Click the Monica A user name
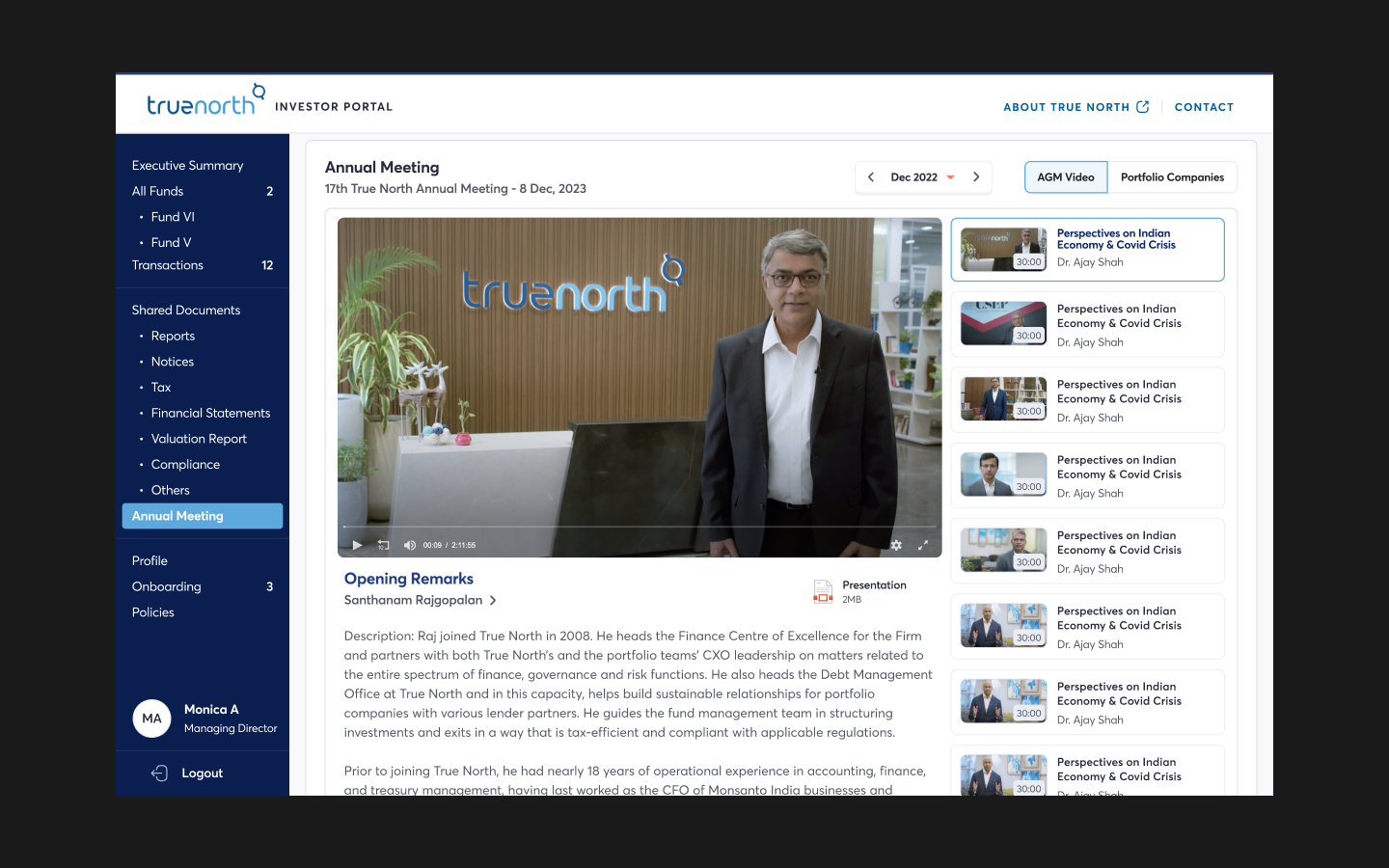1389x868 pixels. coord(211,710)
